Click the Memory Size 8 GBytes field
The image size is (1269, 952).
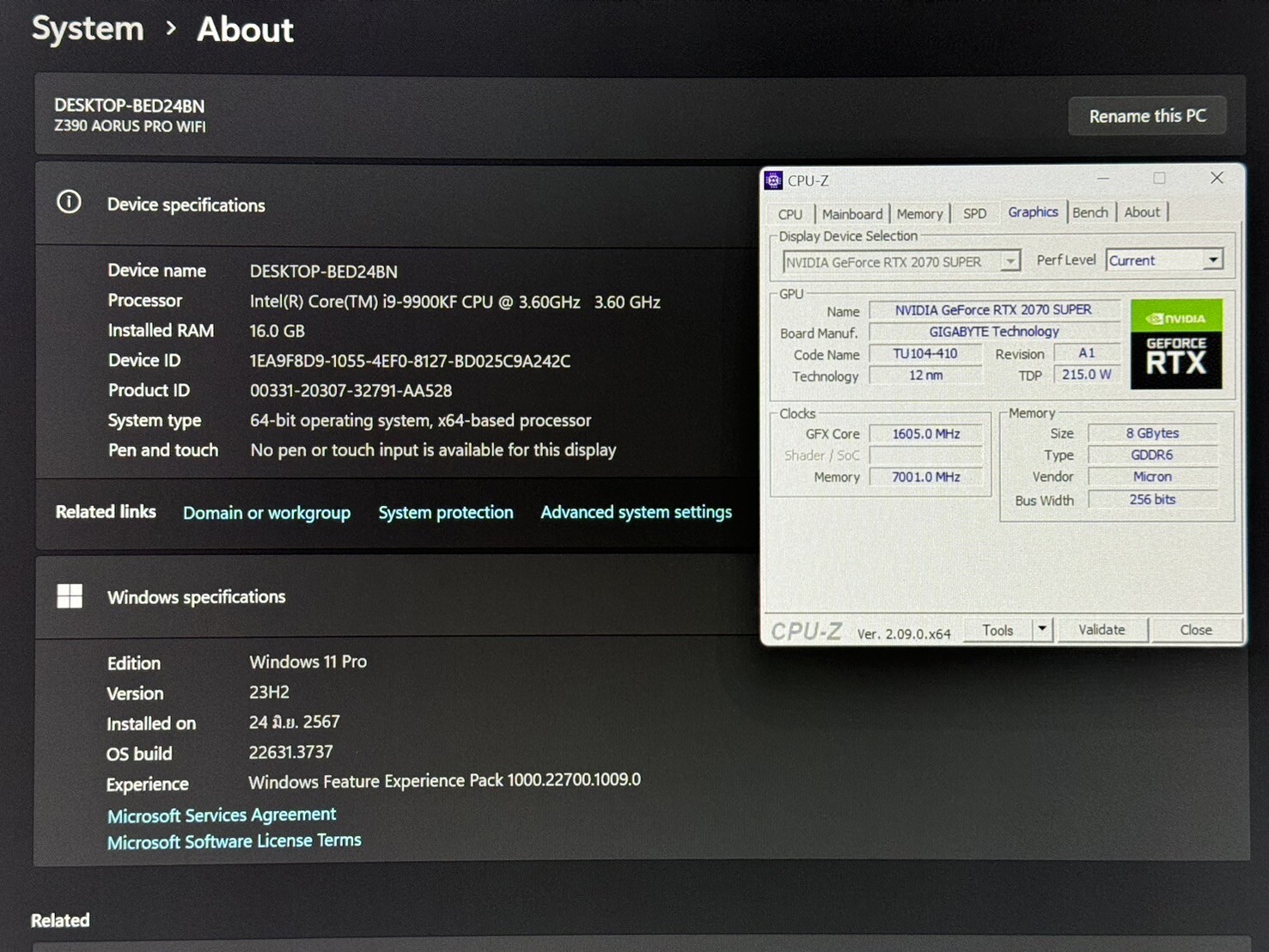tap(1153, 433)
